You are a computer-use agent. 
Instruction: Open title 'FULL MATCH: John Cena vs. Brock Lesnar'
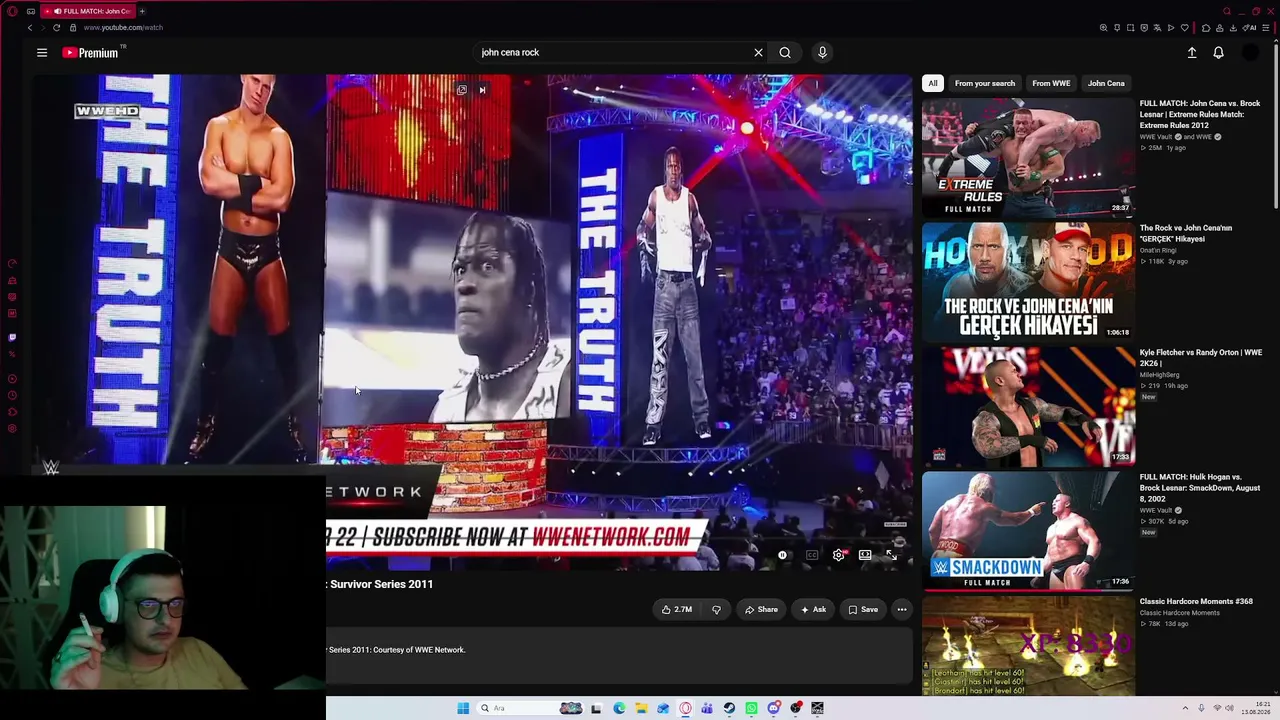click(x=1200, y=114)
